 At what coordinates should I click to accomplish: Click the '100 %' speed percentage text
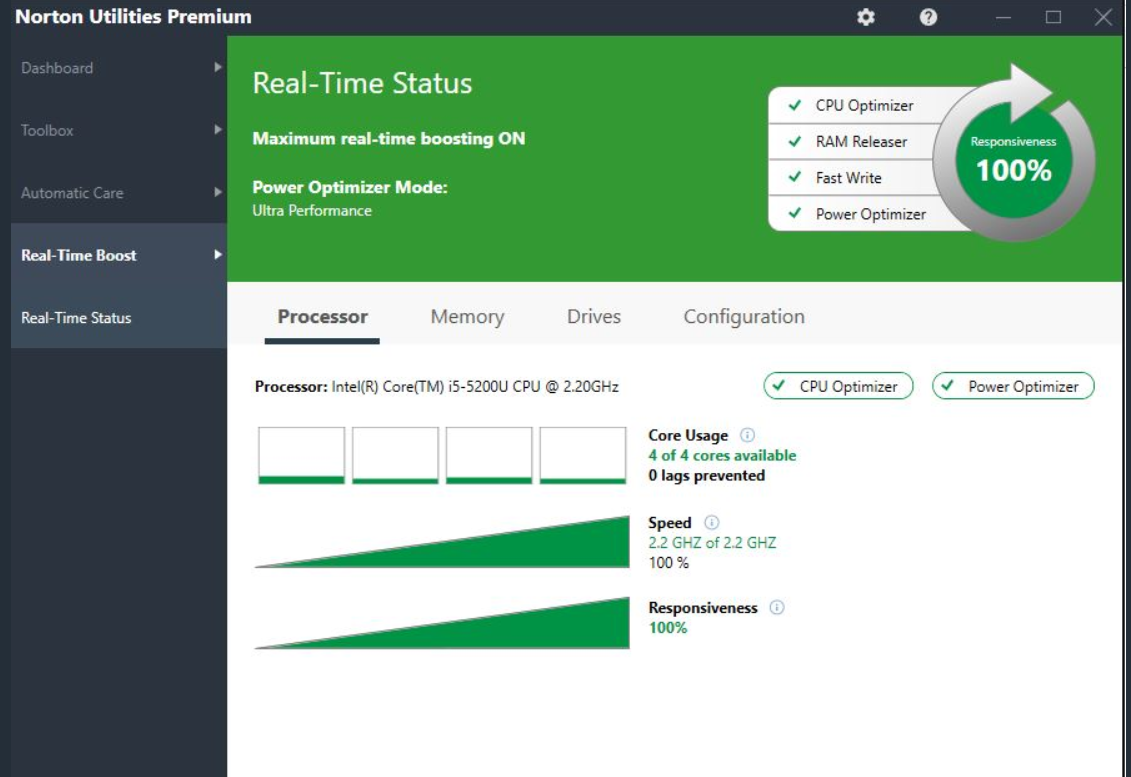669,563
